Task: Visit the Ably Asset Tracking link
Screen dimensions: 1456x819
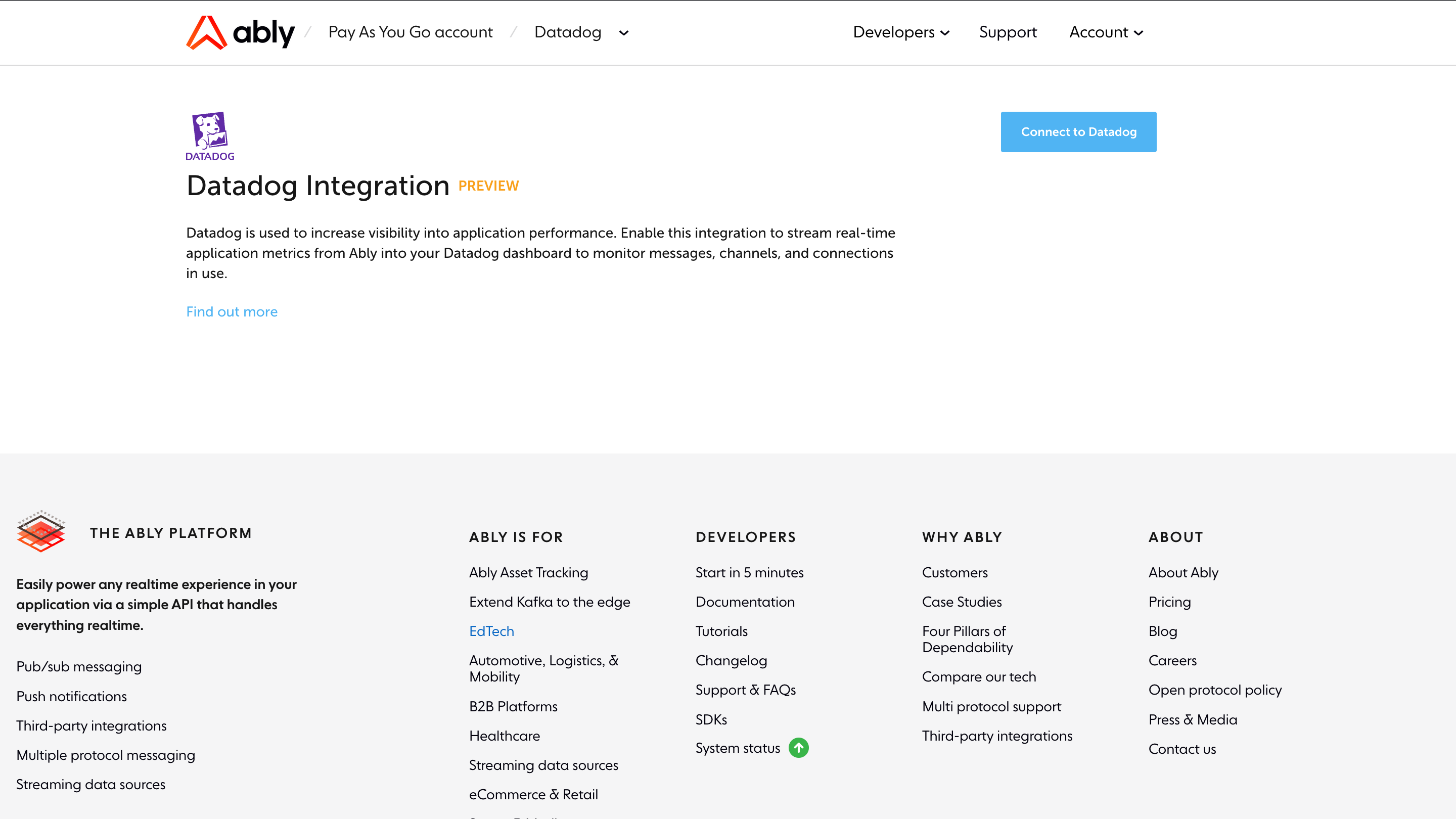Action: (x=528, y=572)
